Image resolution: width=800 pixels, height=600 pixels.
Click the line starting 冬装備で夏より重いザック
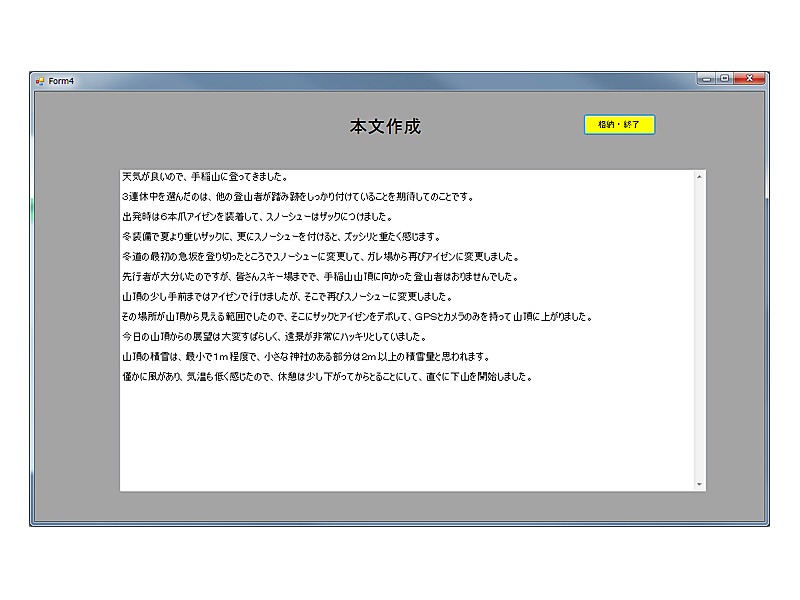[x=280, y=237]
